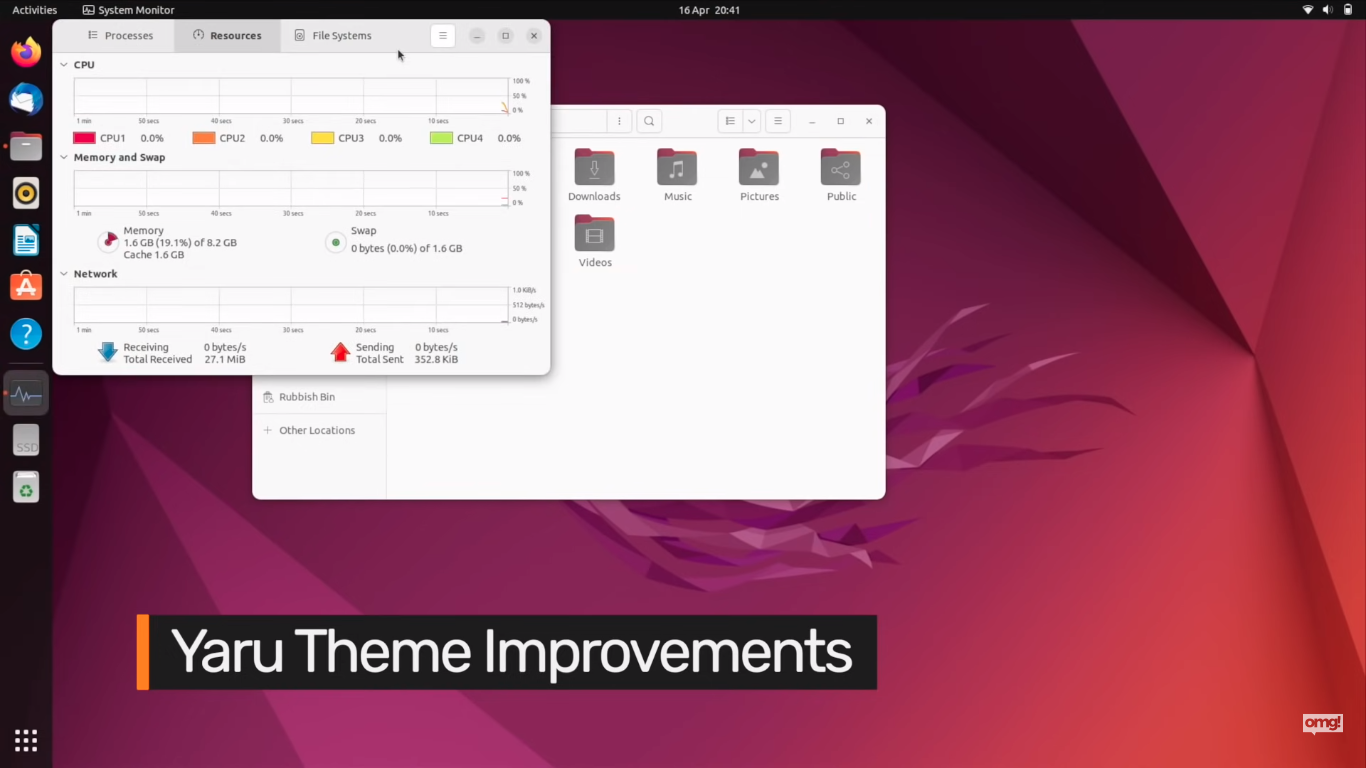Open the clock and calendar menu

(709, 10)
